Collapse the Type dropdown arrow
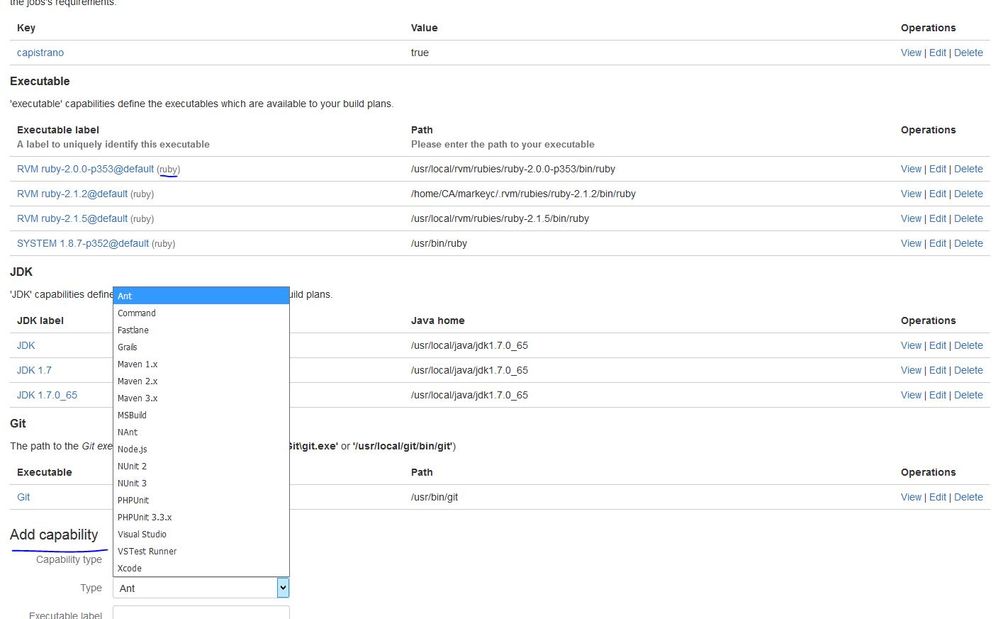Image resolution: width=998 pixels, height=619 pixels. (x=283, y=588)
